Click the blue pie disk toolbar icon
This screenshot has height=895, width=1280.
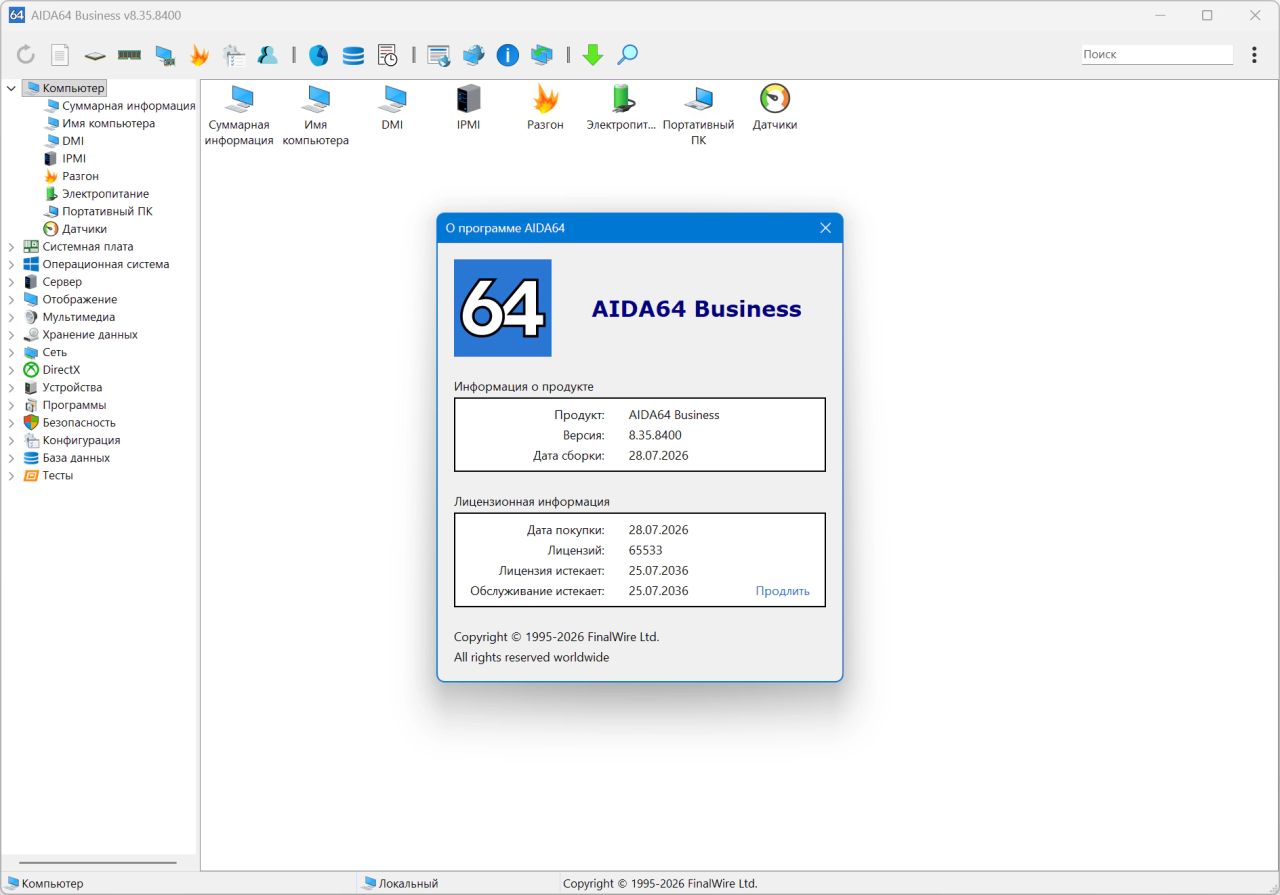(x=318, y=55)
